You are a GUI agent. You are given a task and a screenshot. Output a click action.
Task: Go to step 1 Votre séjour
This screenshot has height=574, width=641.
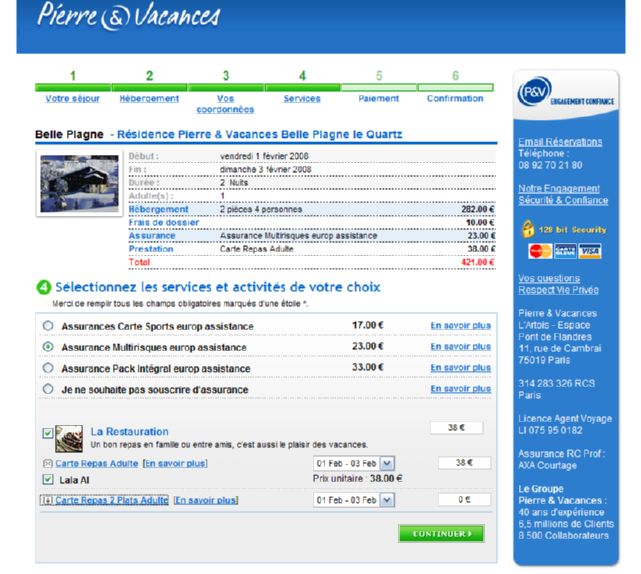click(73, 99)
